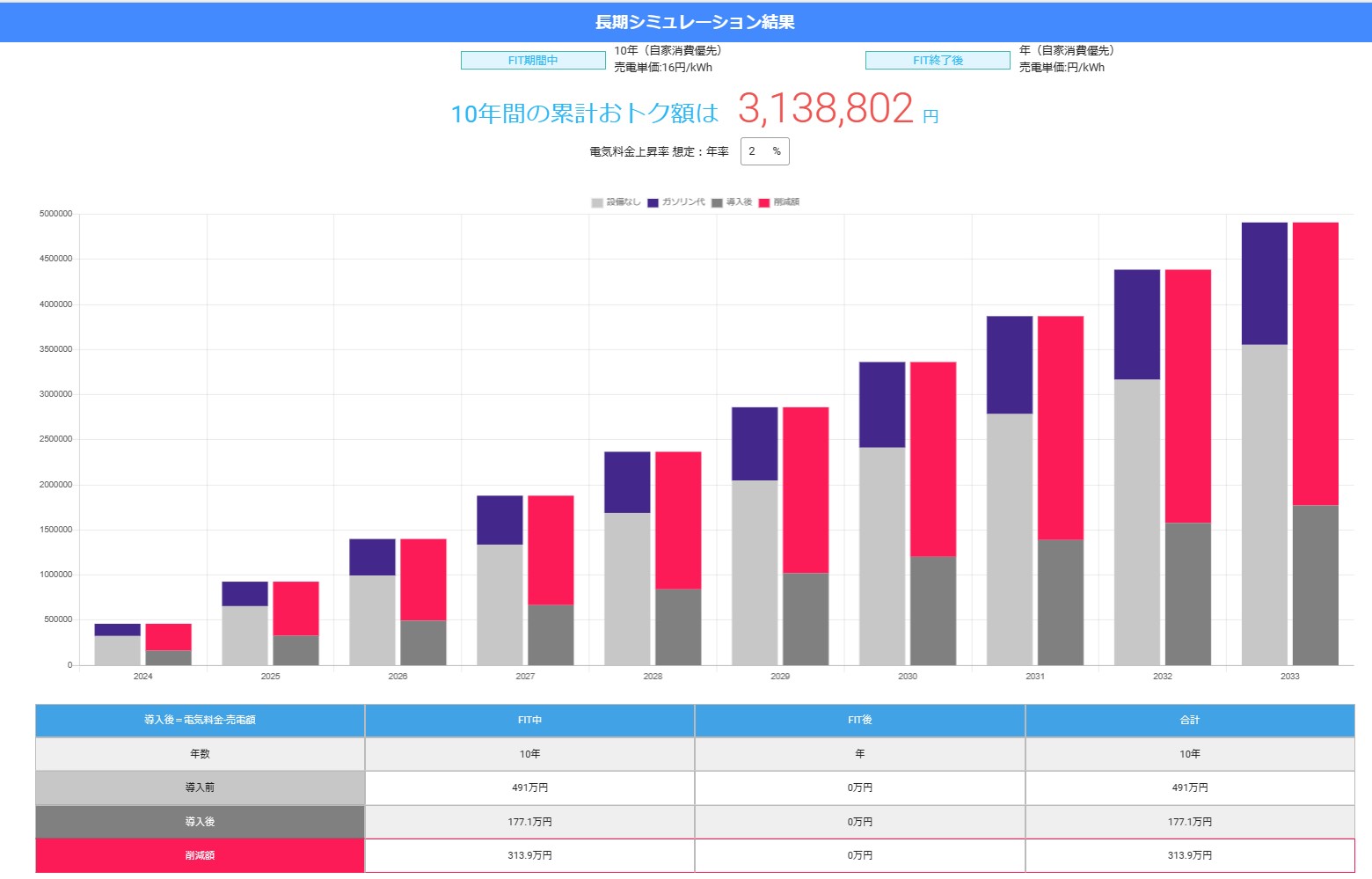The height and width of the screenshot is (879, 1372).
Task: Click the 年数 row label
Action: pos(200,754)
